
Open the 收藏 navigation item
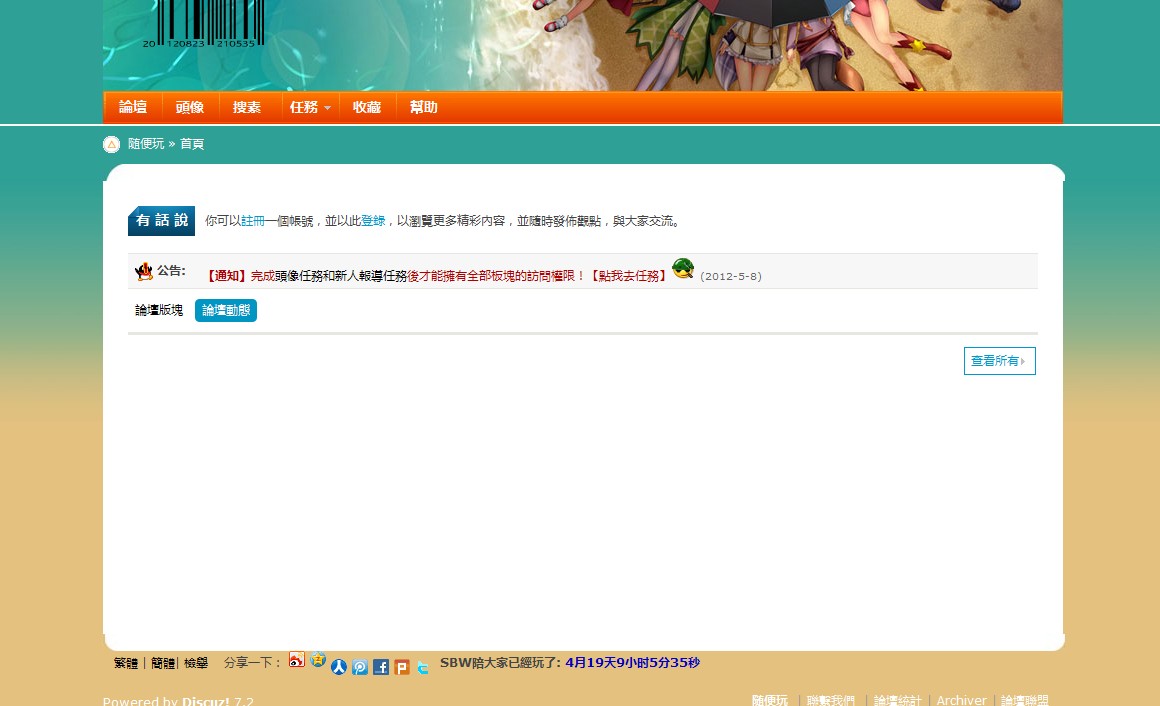click(367, 107)
